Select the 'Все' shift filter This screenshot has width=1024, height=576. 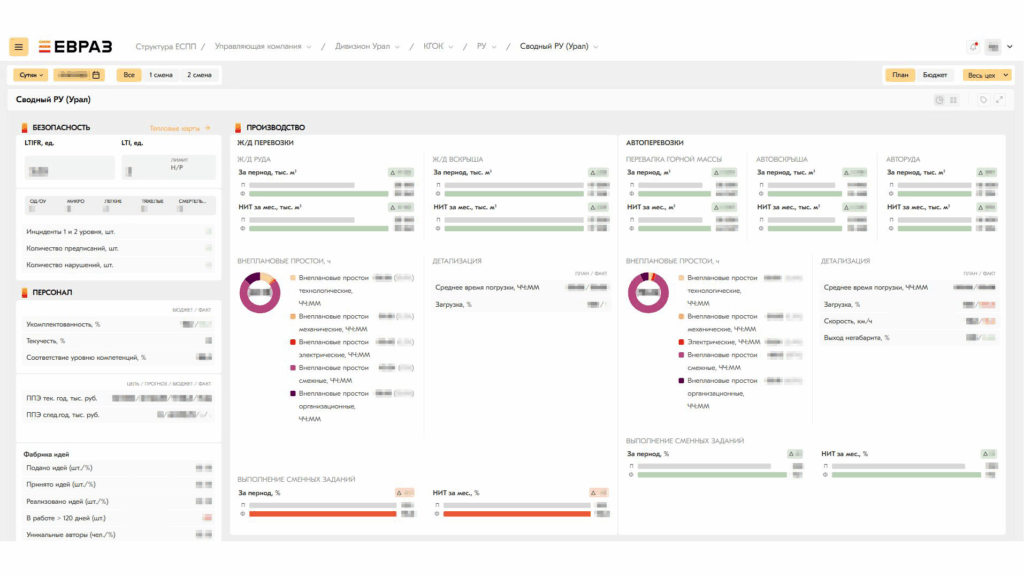coord(128,75)
